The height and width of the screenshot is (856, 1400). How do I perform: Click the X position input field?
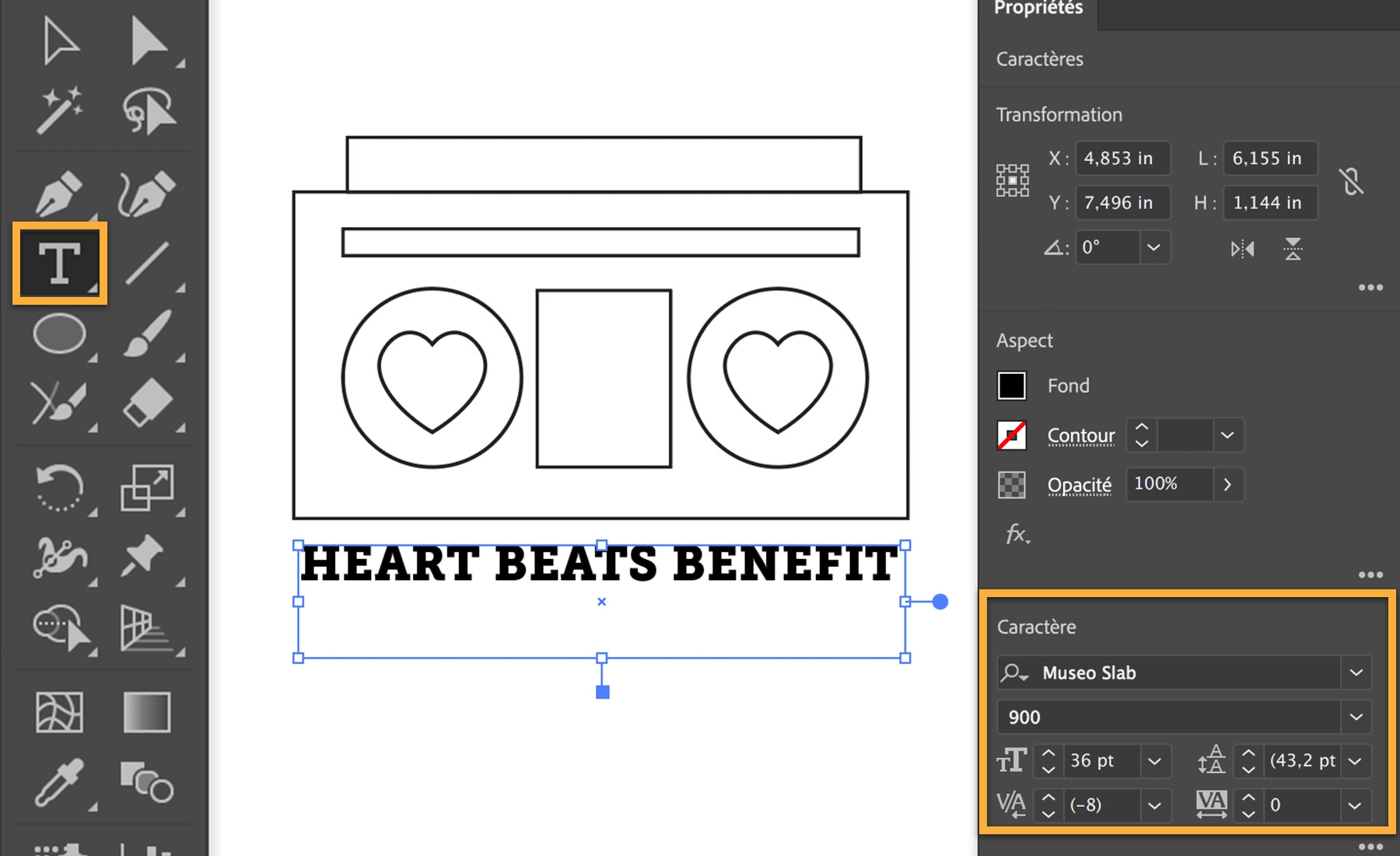tap(1122, 158)
